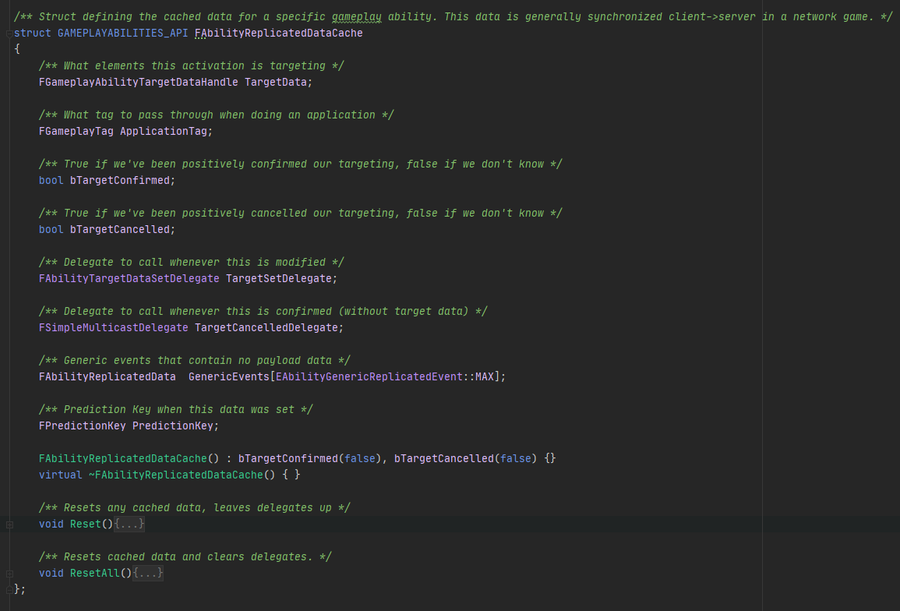900x611 pixels.
Task: Click the GenericEvents array name
Action: pos(229,377)
